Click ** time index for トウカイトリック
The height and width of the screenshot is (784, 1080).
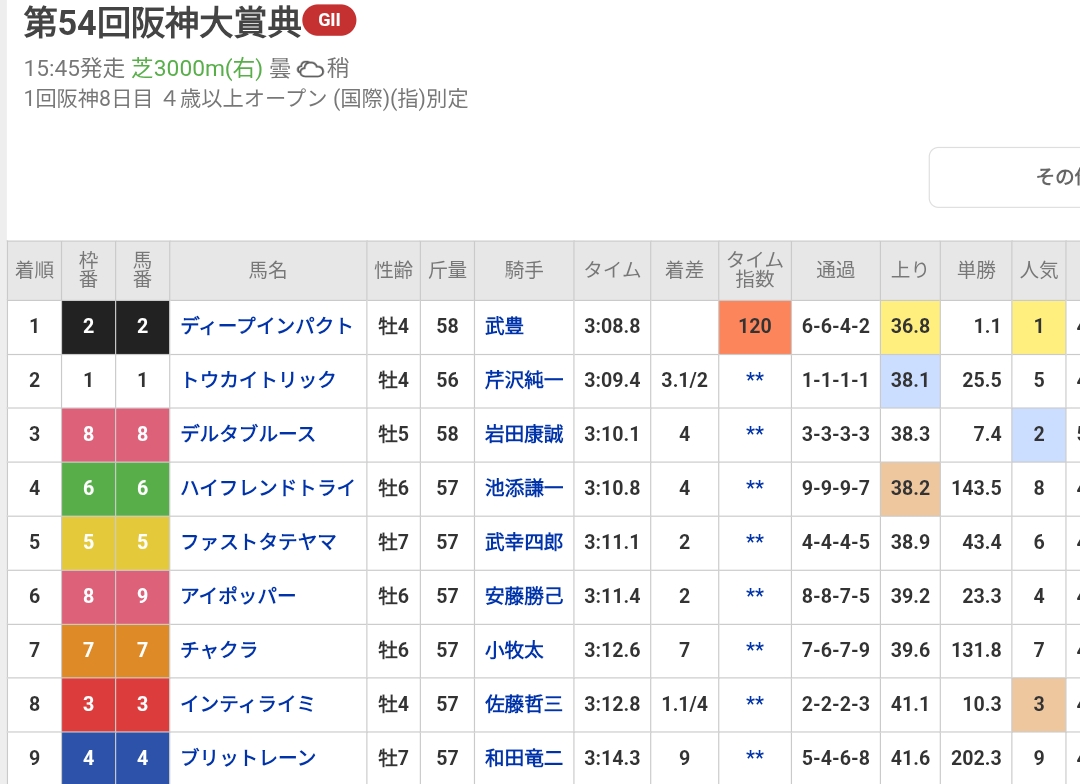click(755, 380)
